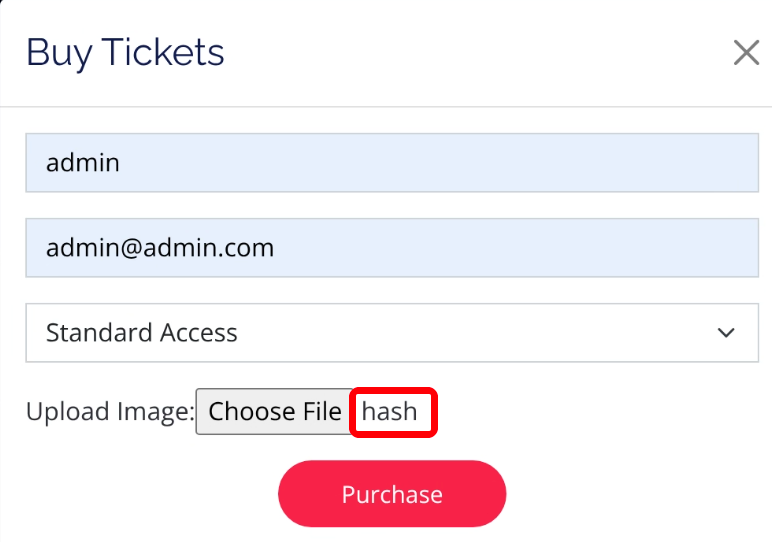This screenshot has height=542, width=772.
Task: Dismiss the modal using the X icon
Action: click(746, 53)
